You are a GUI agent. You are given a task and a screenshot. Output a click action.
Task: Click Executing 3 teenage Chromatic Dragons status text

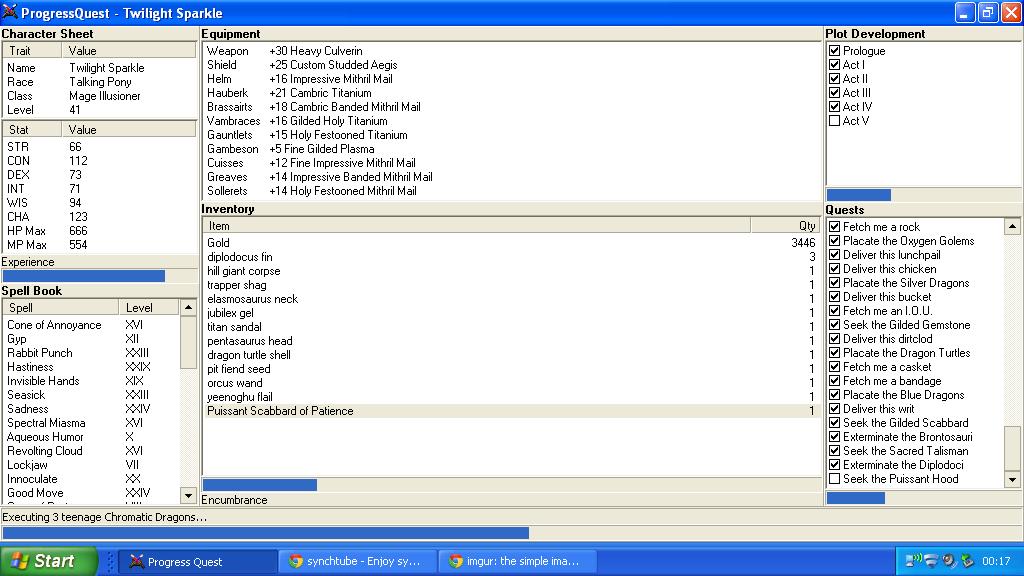(104, 517)
